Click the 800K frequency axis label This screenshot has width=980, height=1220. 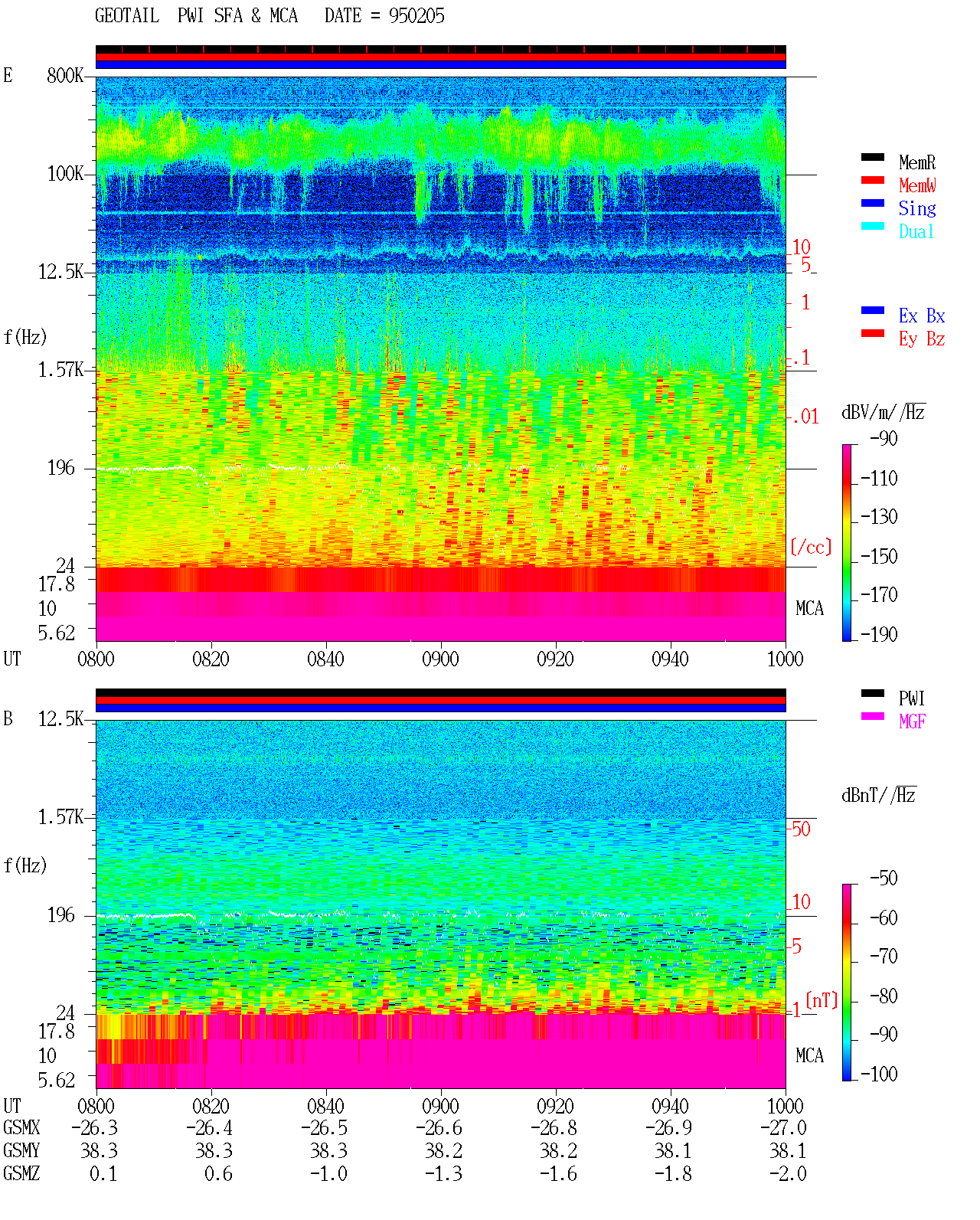click(65, 76)
